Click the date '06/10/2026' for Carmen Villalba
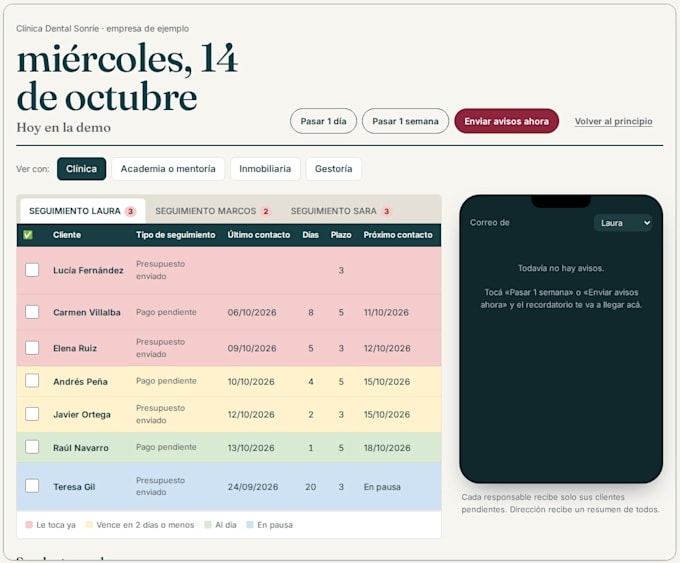Screen dimensions: 680x563 [252, 312]
